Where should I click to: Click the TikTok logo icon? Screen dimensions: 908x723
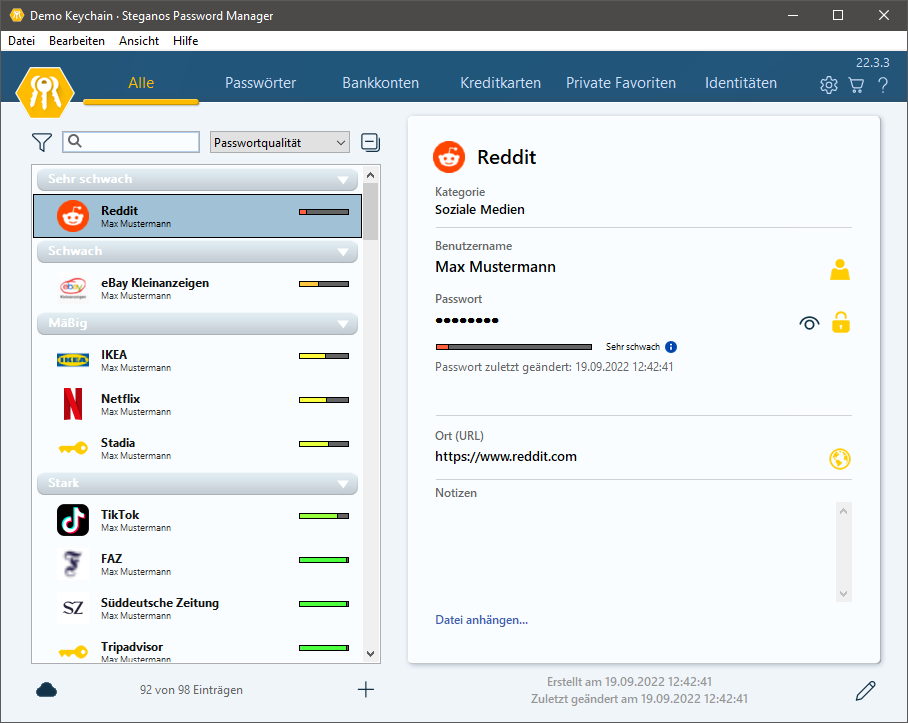(73, 520)
